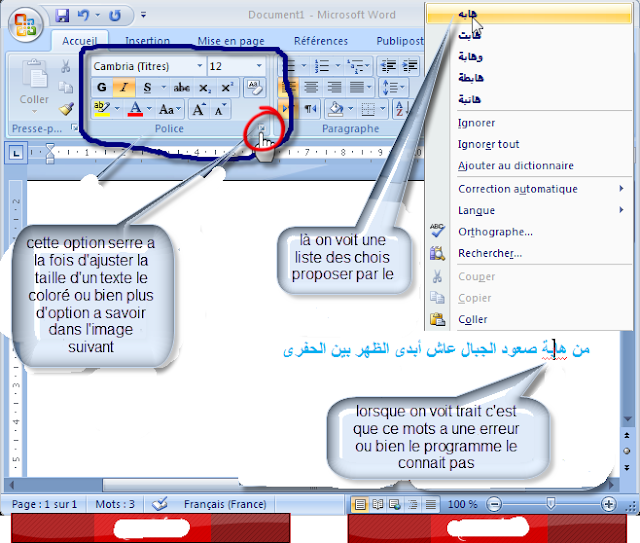Viewport: 640px width, 543px height.
Task: Select the format painter brush
Action: point(66,109)
